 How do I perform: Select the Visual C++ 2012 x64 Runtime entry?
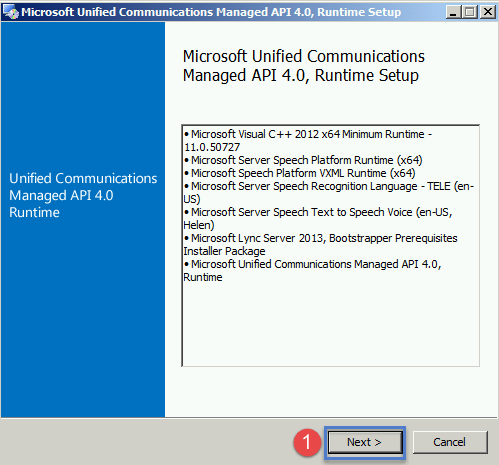pyautogui.click(x=308, y=140)
